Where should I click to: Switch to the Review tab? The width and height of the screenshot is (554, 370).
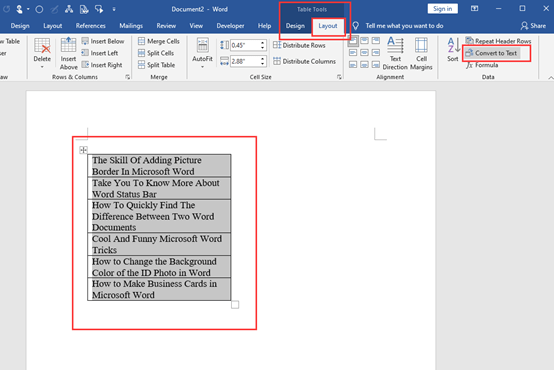(166, 26)
